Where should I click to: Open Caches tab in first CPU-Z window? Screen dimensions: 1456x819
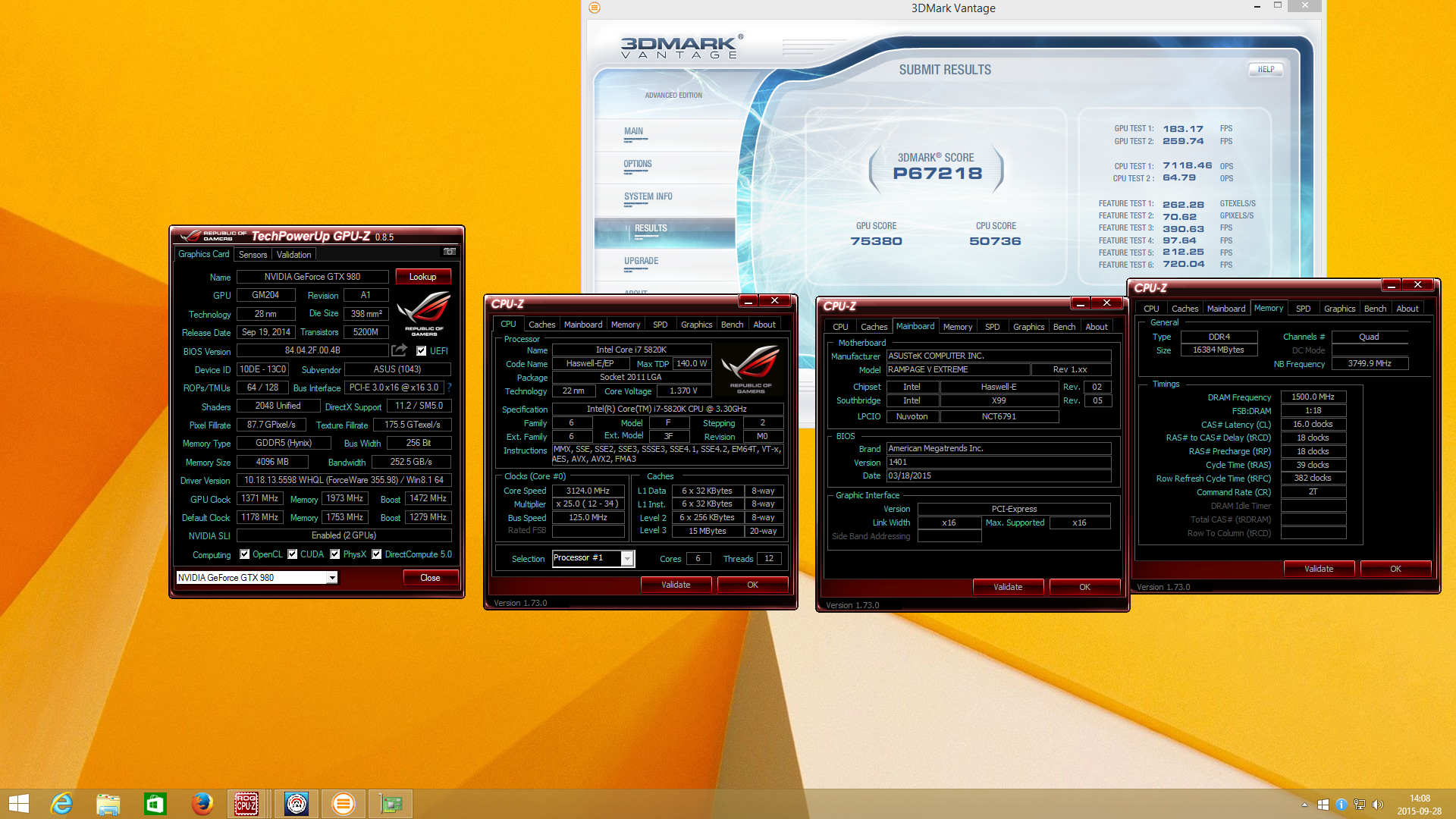(541, 325)
